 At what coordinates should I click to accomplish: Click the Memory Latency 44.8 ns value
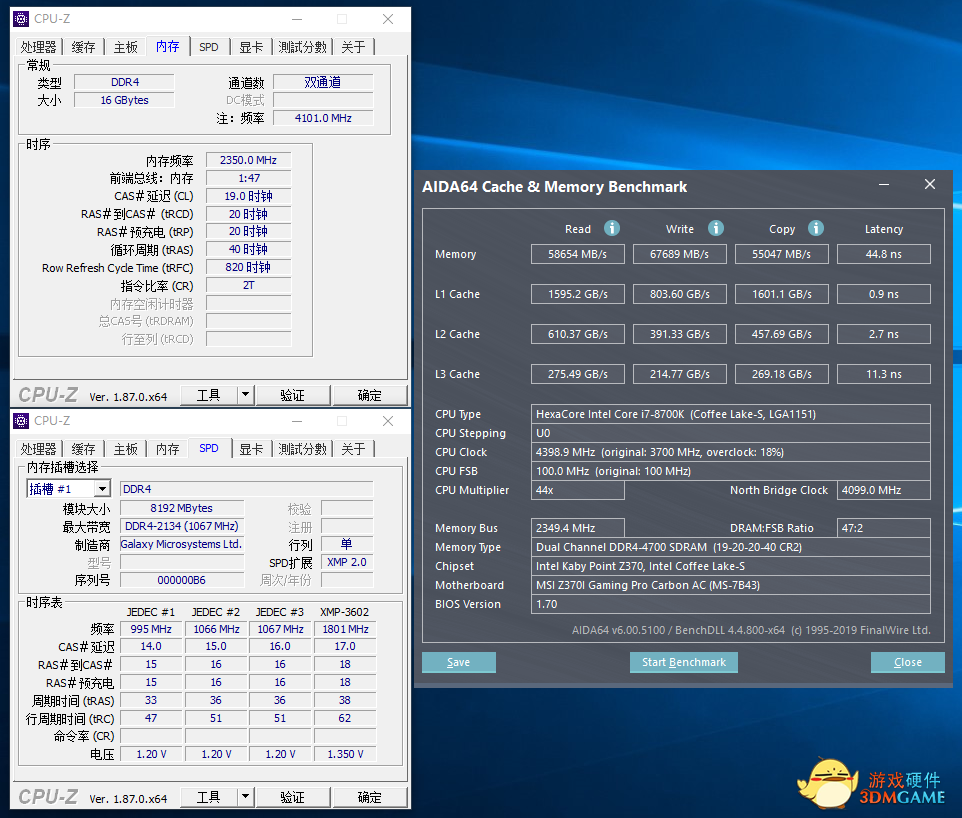point(883,254)
